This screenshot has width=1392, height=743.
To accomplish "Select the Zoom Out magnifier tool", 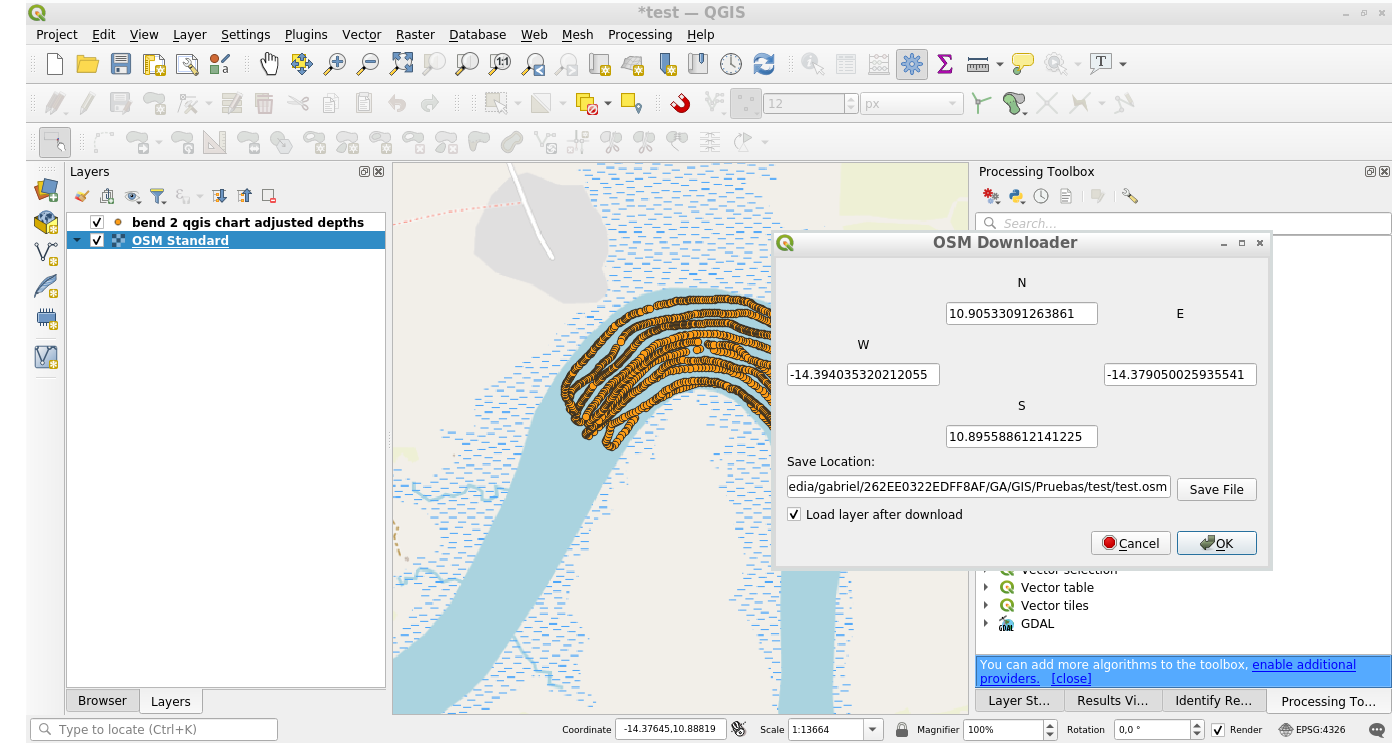I will pyautogui.click(x=368, y=64).
